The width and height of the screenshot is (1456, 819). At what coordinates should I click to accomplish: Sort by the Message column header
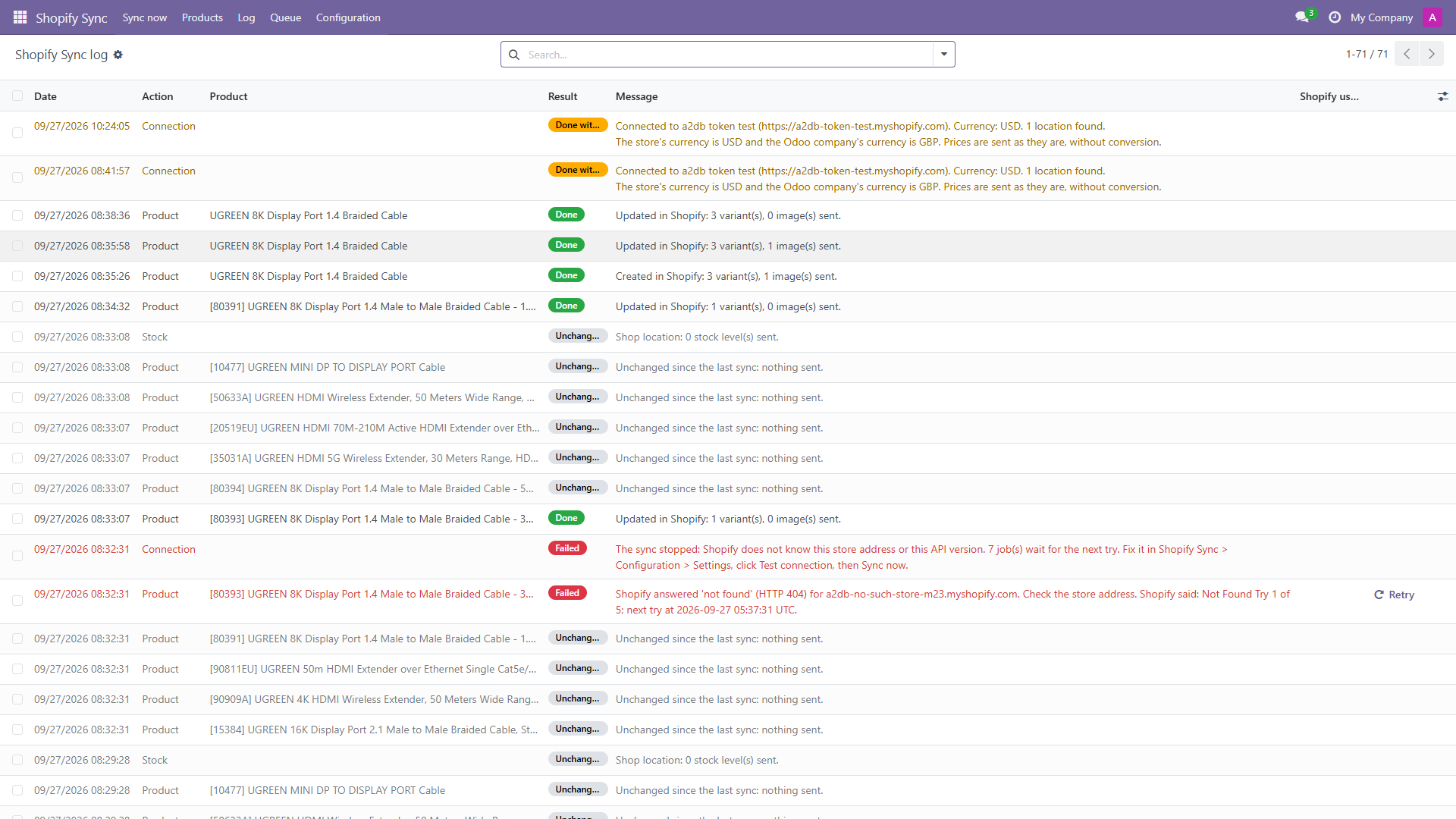636,96
